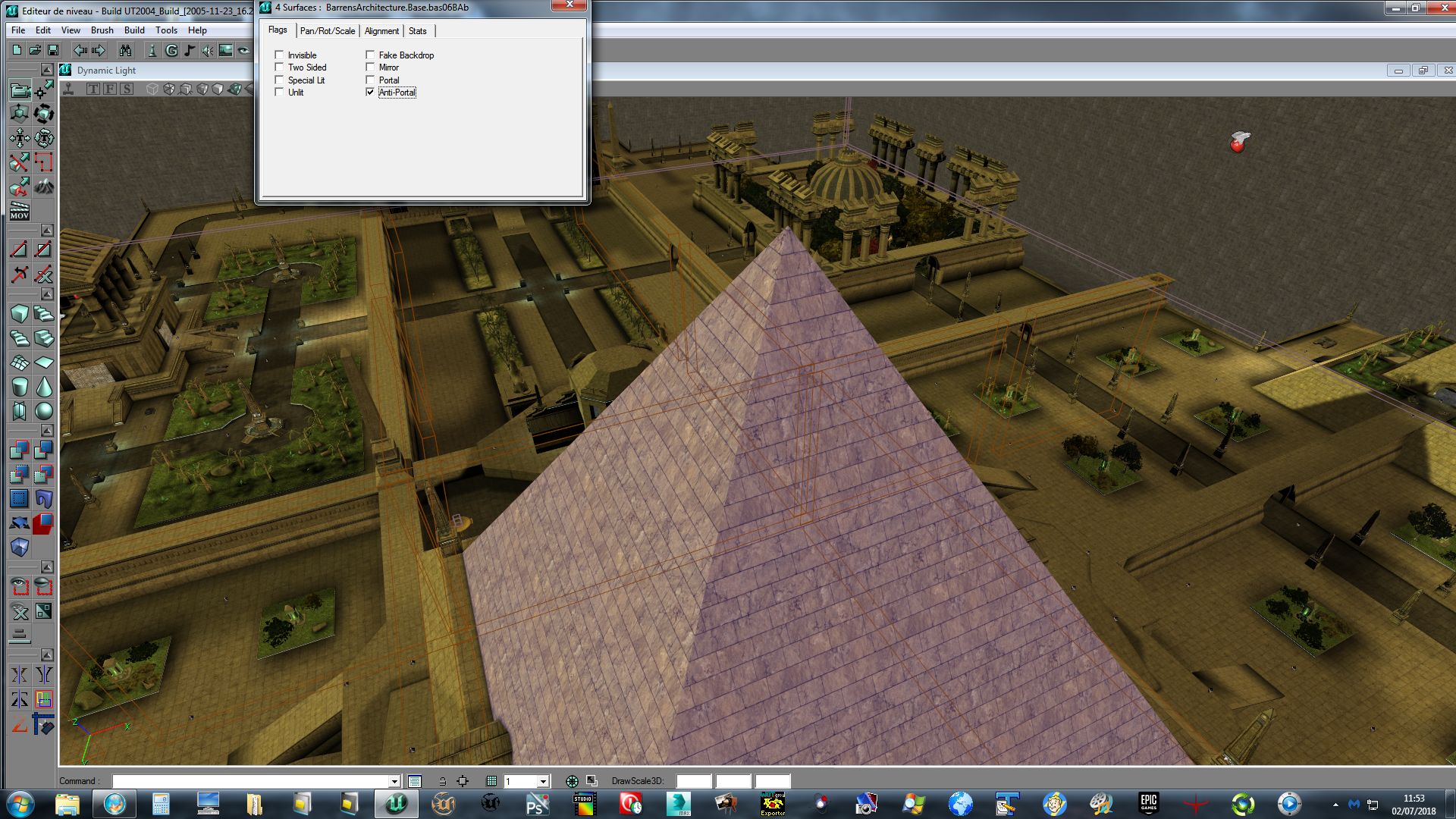The width and height of the screenshot is (1456, 819).
Task: Select the Matinee MOV tool
Action: (x=20, y=211)
